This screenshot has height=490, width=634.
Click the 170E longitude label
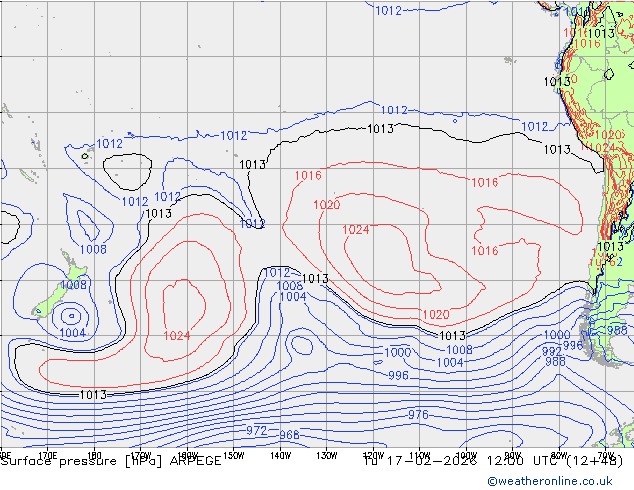(x=47, y=455)
